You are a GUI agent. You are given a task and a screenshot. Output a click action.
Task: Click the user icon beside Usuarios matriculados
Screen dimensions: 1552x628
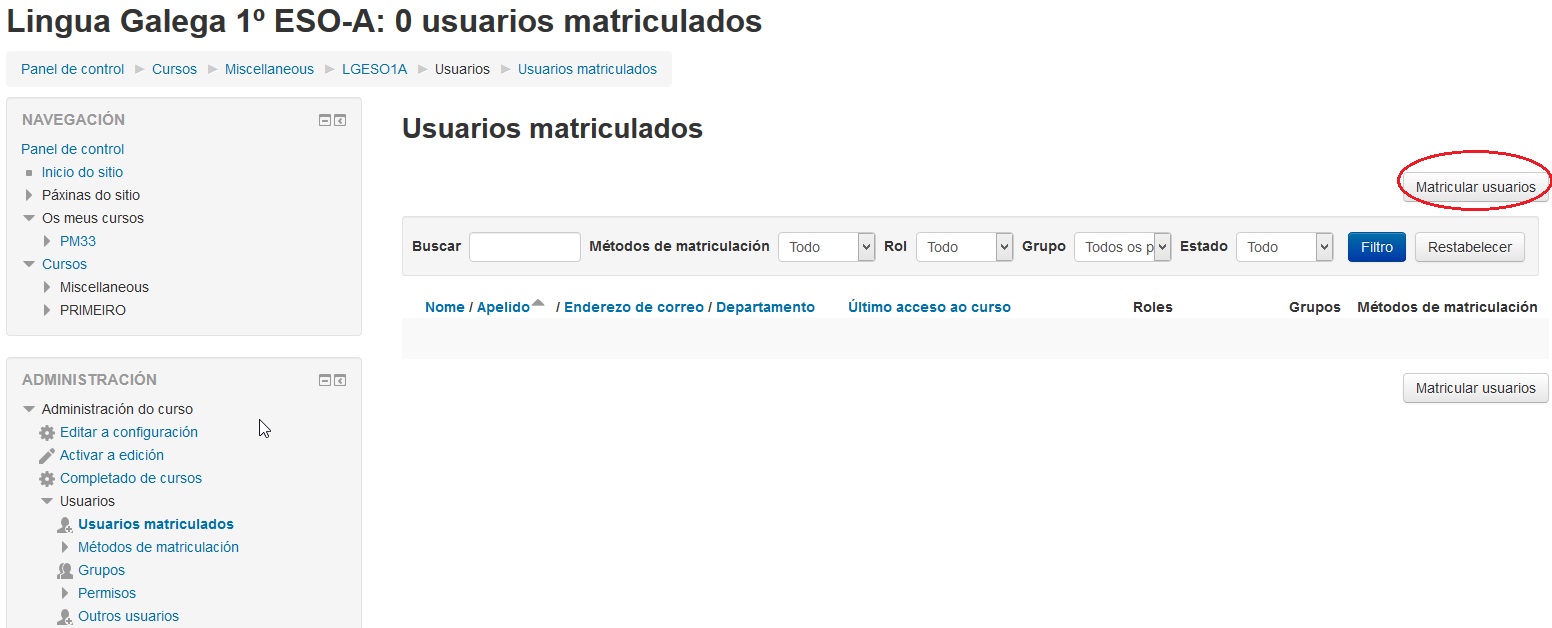pos(65,525)
